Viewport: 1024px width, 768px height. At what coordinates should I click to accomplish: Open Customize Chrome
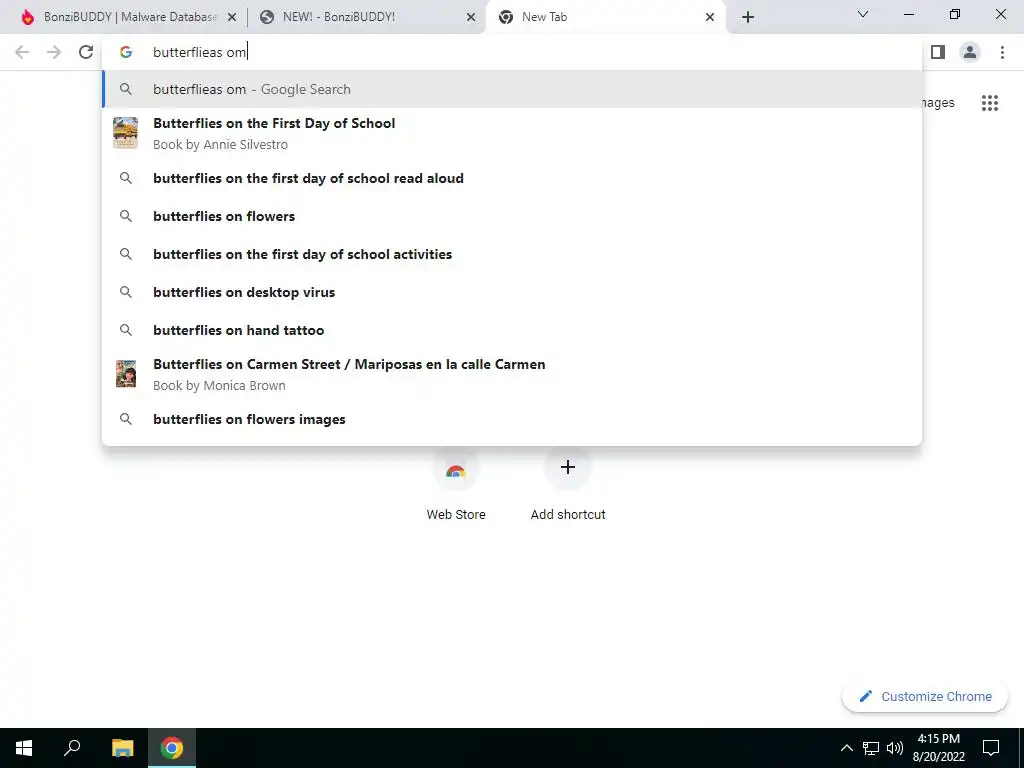925,696
